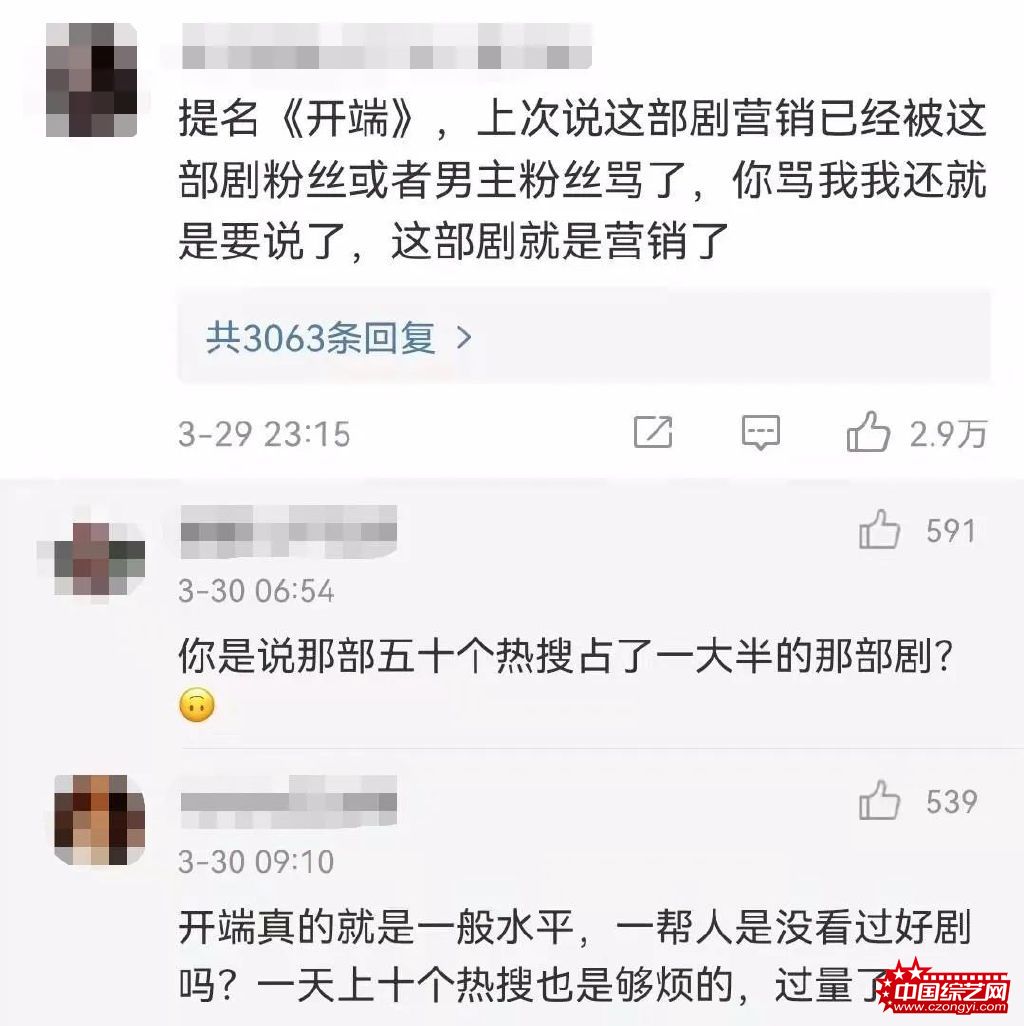Tap the reply text about 五十个热搜
This screenshot has width=1024, height=1026.
point(565,656)
